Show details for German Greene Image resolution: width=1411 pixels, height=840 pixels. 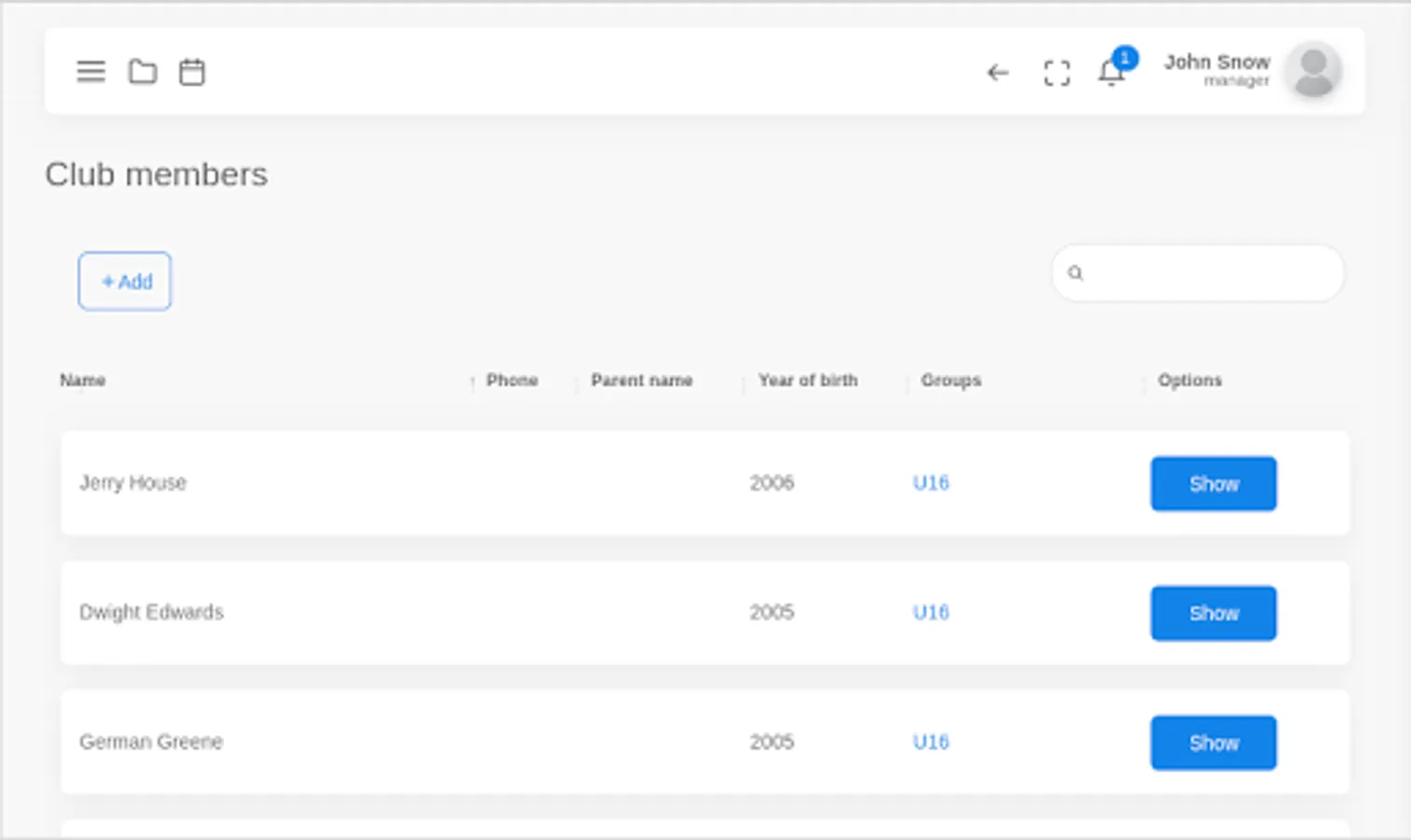[x=1213, y=743]
